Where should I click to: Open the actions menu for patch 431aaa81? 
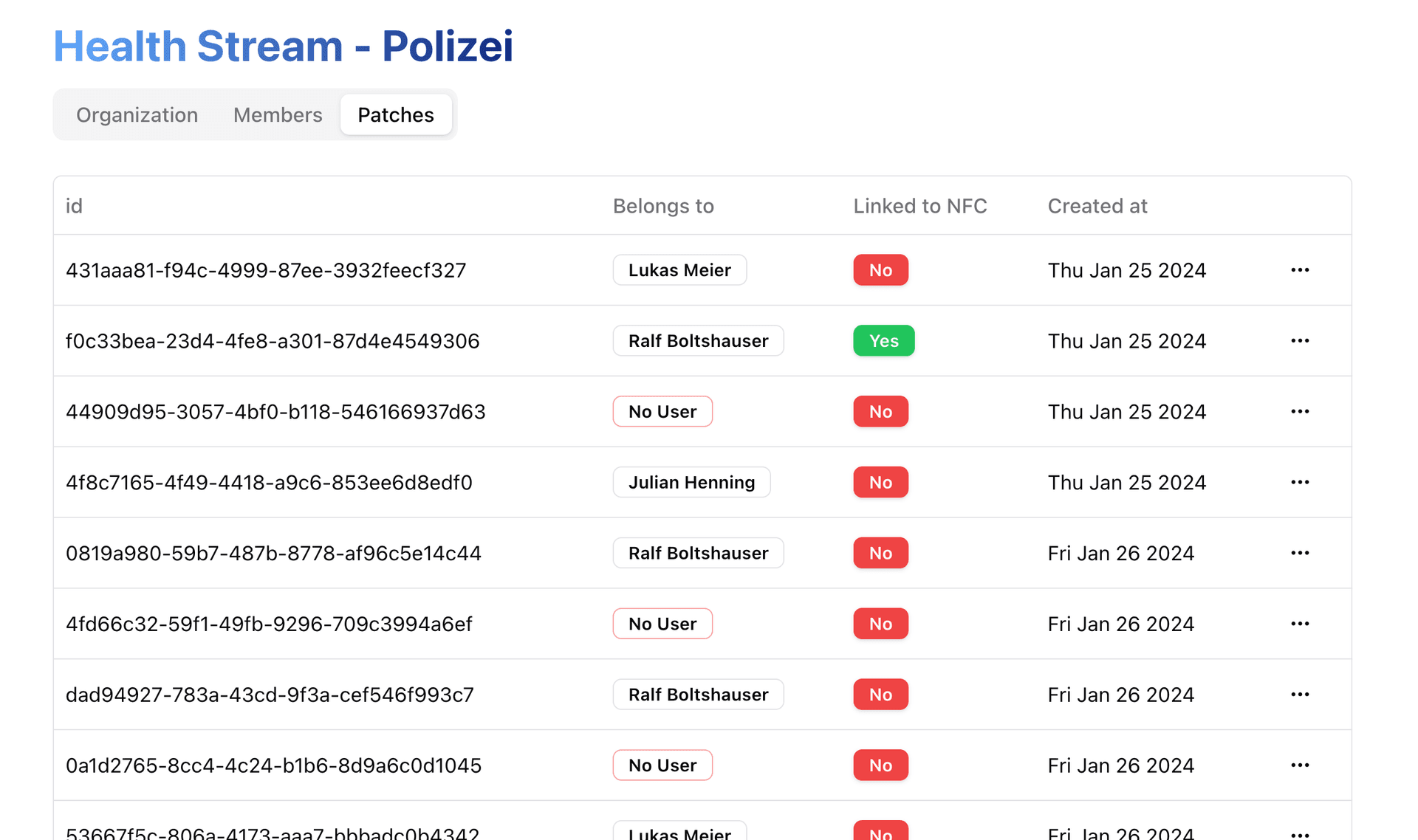pos(1300,270)
